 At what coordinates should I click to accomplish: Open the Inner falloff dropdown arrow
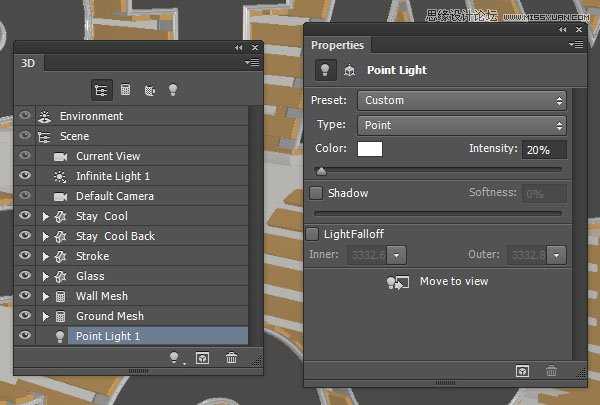396,255
